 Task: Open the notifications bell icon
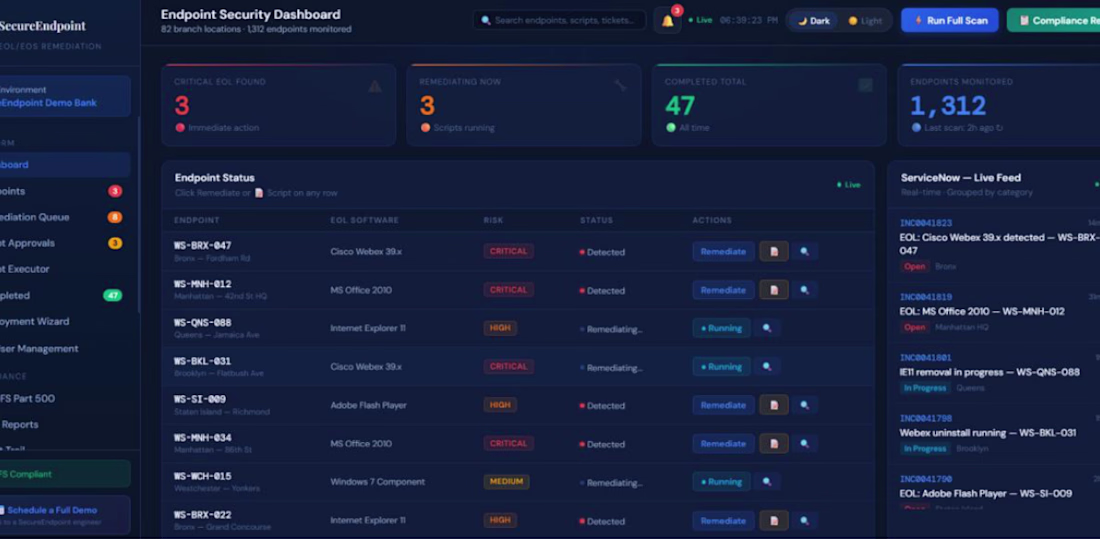[667, 20]
